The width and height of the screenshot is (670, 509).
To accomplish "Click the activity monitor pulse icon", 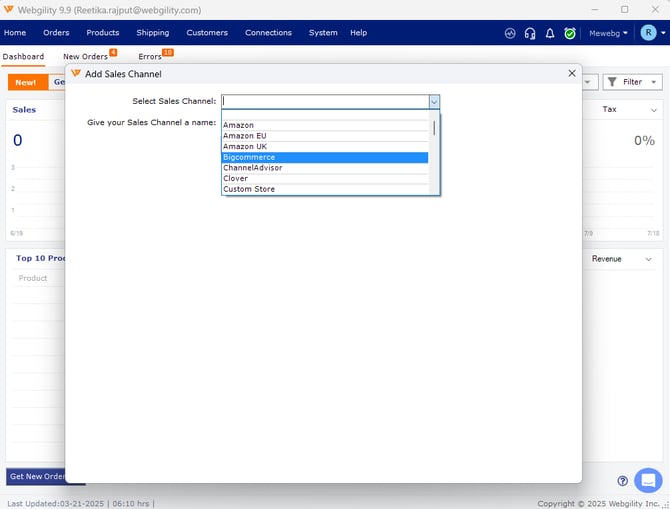I will 510,33.
